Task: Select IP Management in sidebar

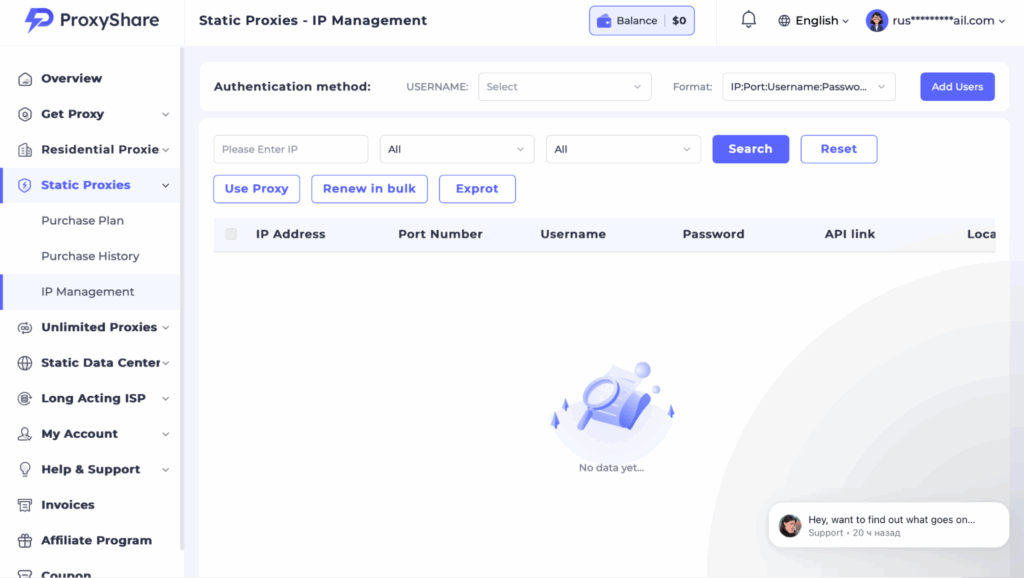Action: (x=88, y=292)
